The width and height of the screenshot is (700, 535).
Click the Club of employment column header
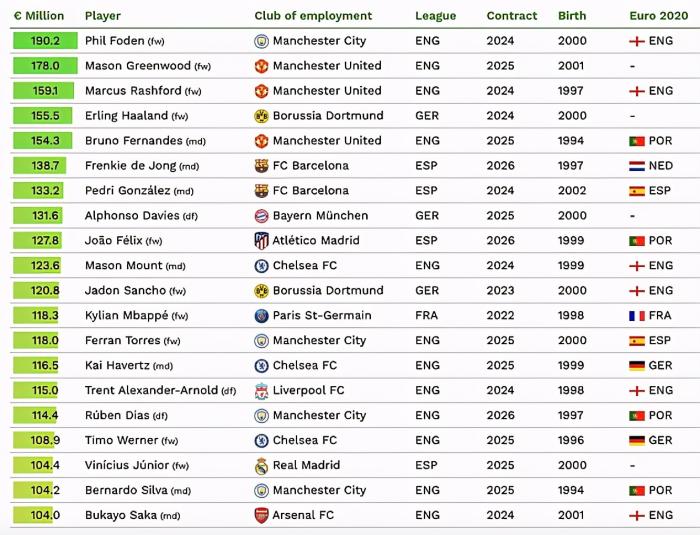click(x=313, y=16)
